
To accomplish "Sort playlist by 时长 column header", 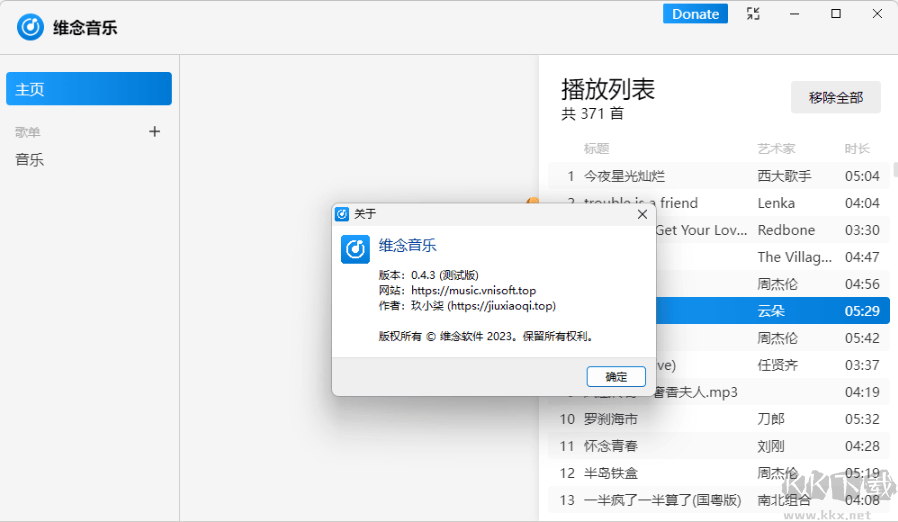I will [857, 149].
